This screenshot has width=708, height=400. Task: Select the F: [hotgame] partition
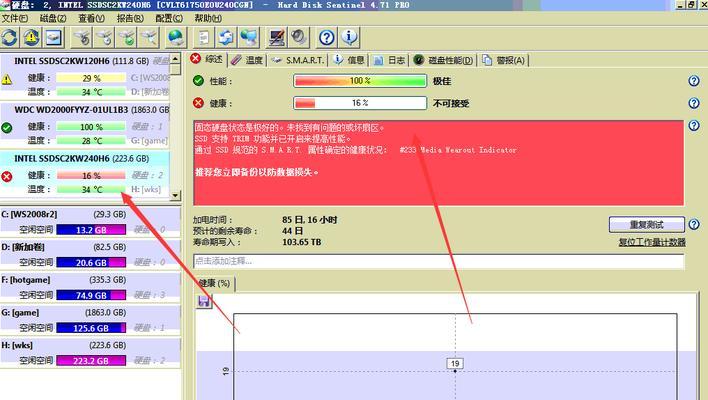90,287
